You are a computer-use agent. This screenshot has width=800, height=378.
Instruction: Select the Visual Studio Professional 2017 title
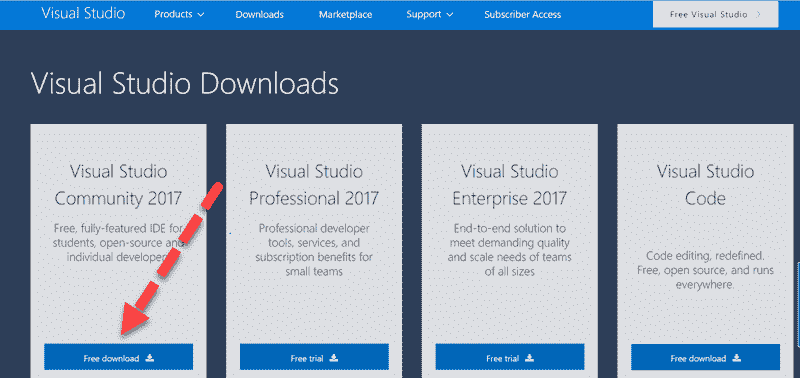click(314, 185)
